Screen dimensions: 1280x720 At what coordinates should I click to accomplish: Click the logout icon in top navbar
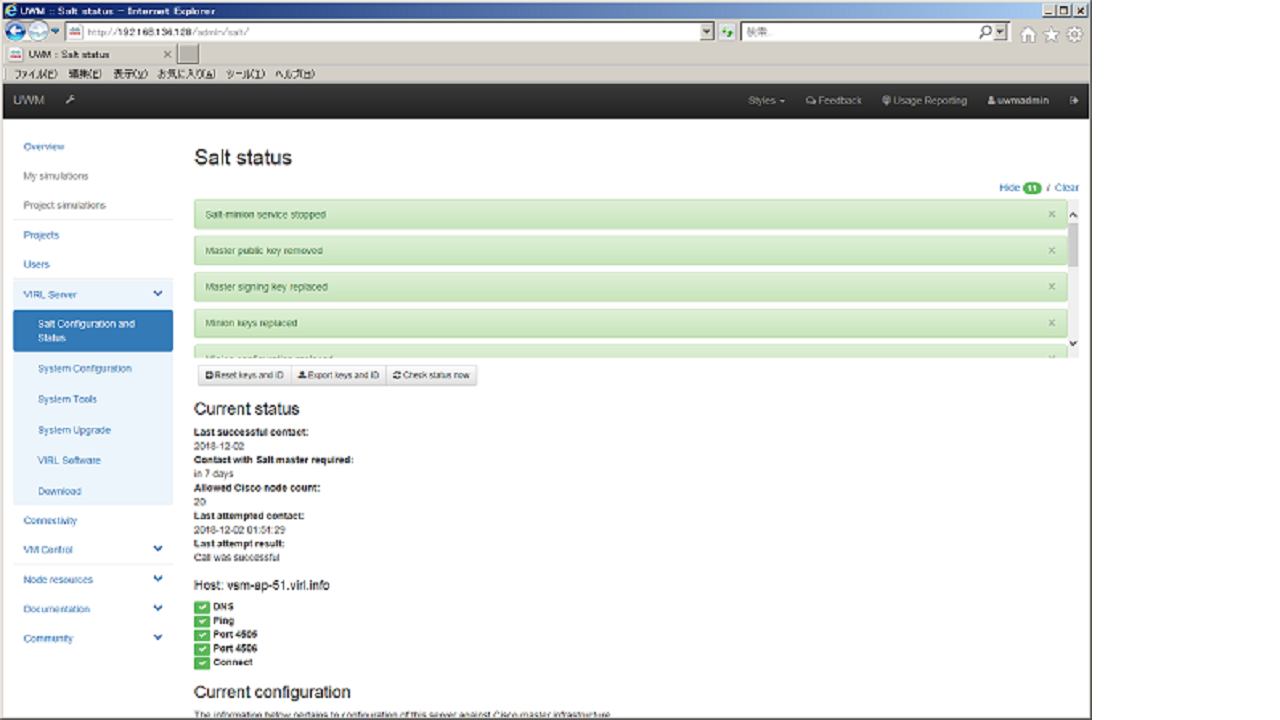[x=1074, y=100]
